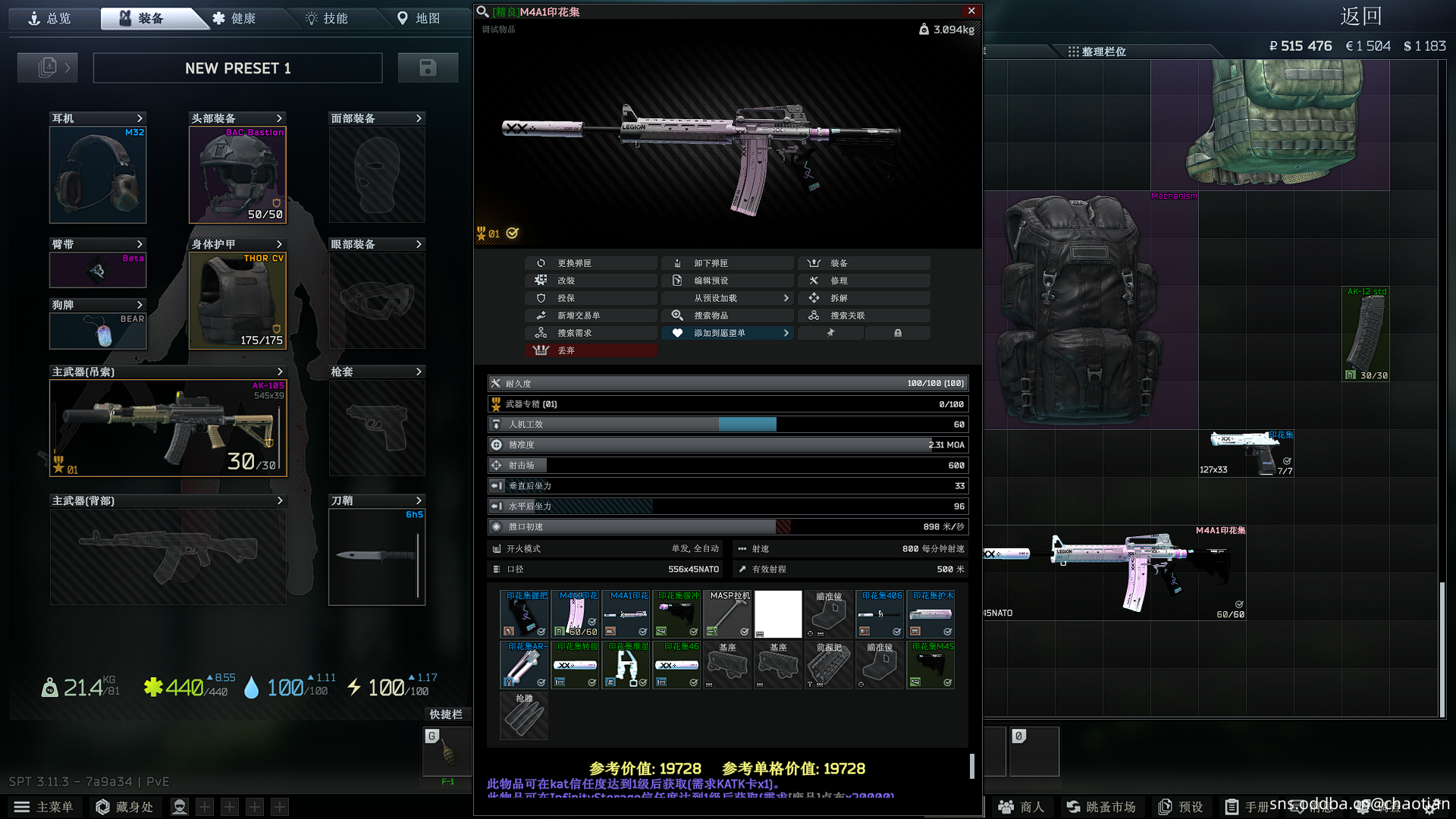
Task: Open 主菜单 main menu button
Action: point(44,807)
